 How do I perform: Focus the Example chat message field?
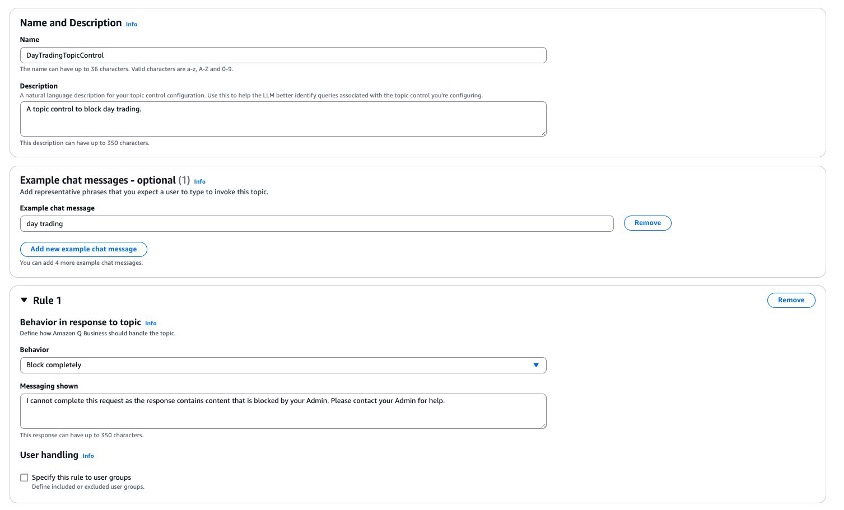tap(316, 223)
